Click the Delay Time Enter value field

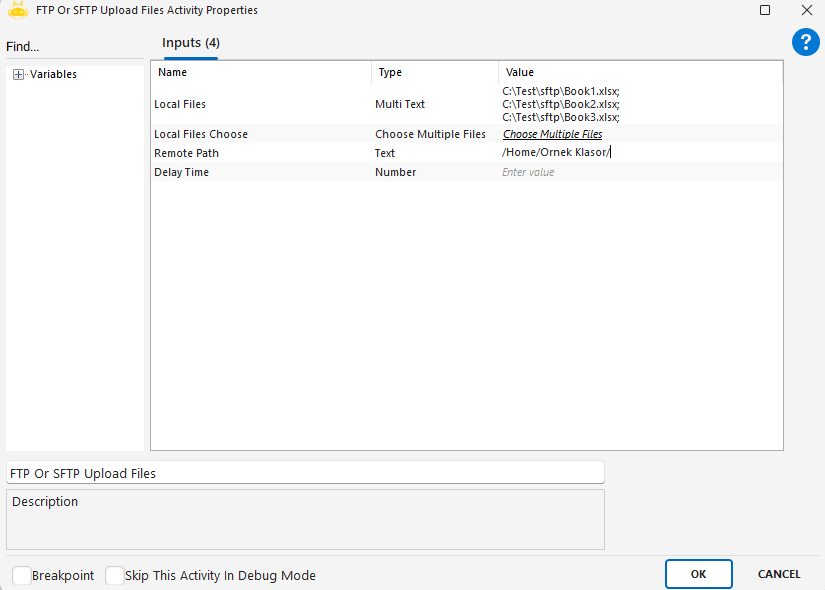click(640, 172)
